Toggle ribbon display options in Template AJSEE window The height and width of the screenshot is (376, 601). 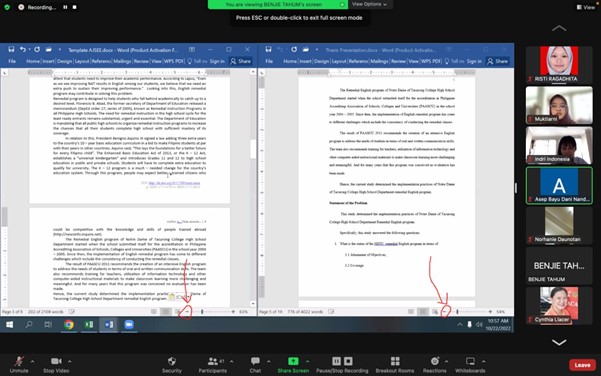[192, 49]
